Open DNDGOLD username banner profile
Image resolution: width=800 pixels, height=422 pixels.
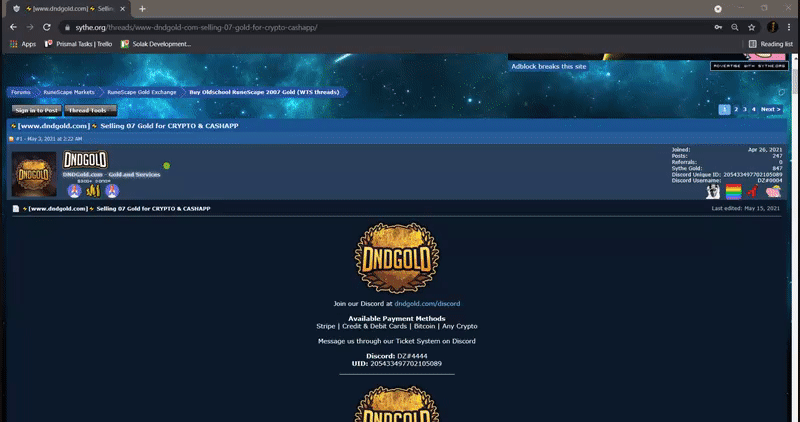click(x=85, y=160)
